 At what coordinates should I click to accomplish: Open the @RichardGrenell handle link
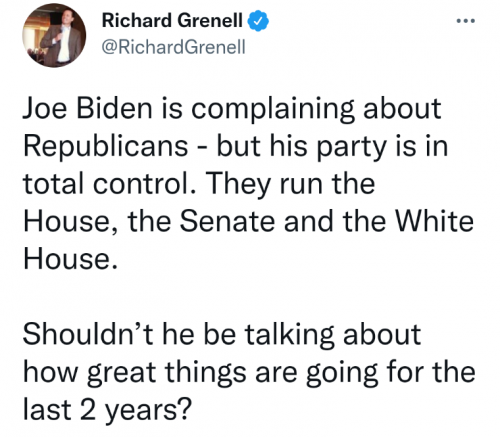pos(173,47)
